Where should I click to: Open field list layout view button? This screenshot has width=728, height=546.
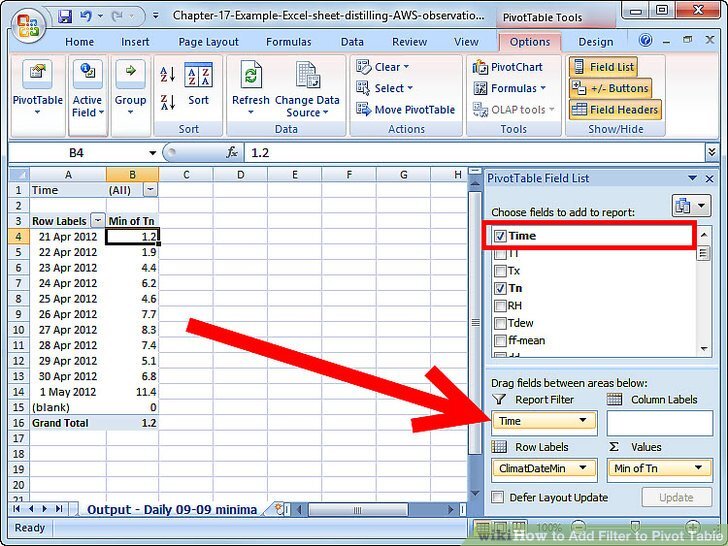coord(691,205)
